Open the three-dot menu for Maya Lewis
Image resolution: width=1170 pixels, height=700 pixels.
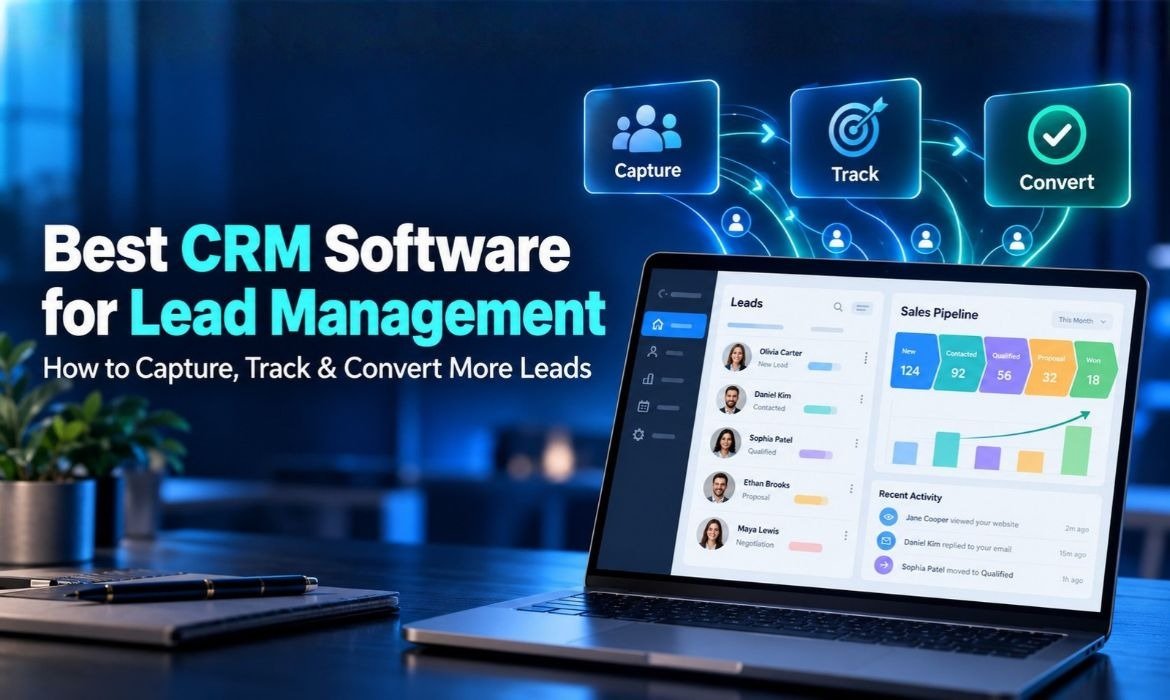(x=845, y=535)
